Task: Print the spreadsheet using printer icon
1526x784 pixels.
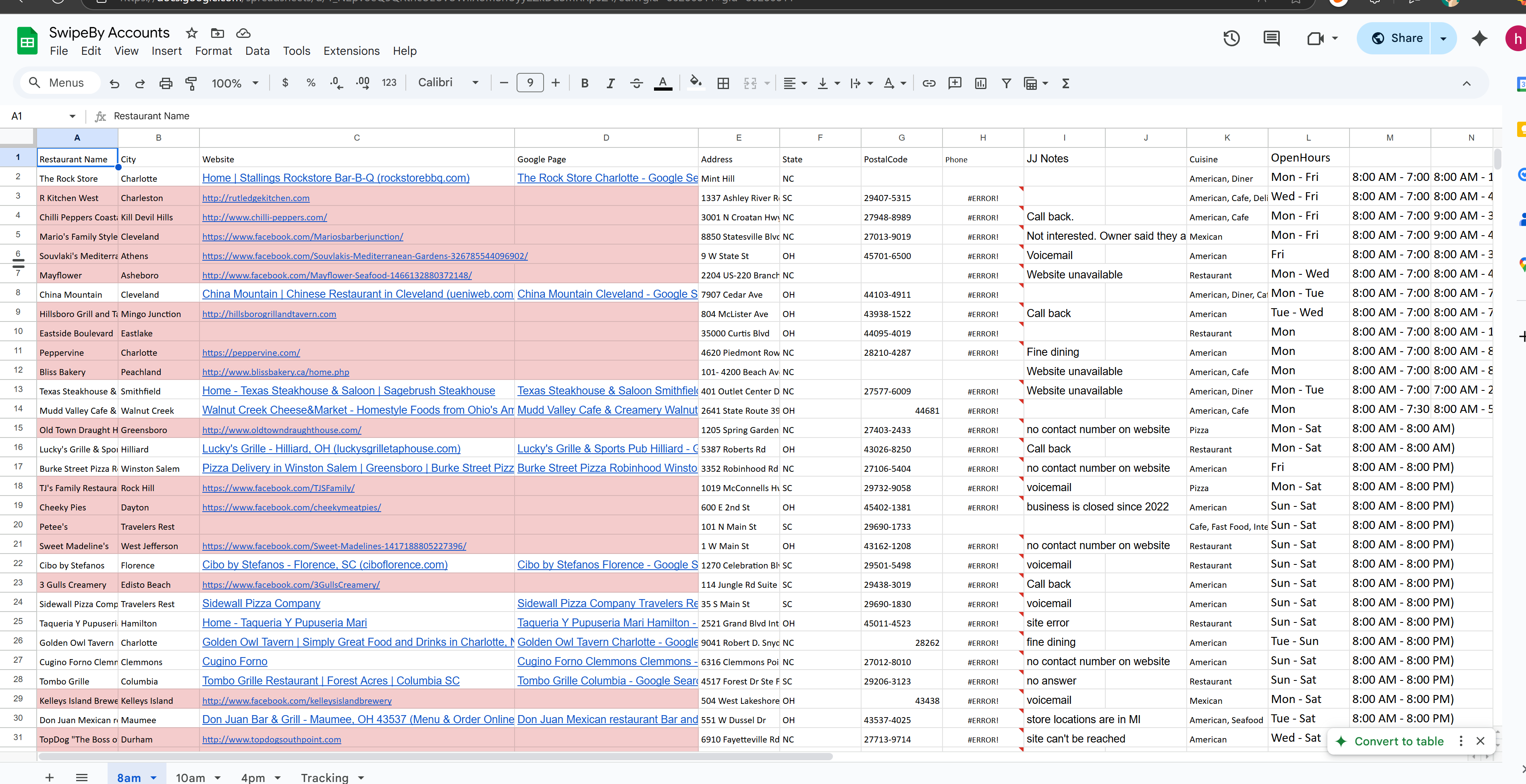Action: [166, 83]
